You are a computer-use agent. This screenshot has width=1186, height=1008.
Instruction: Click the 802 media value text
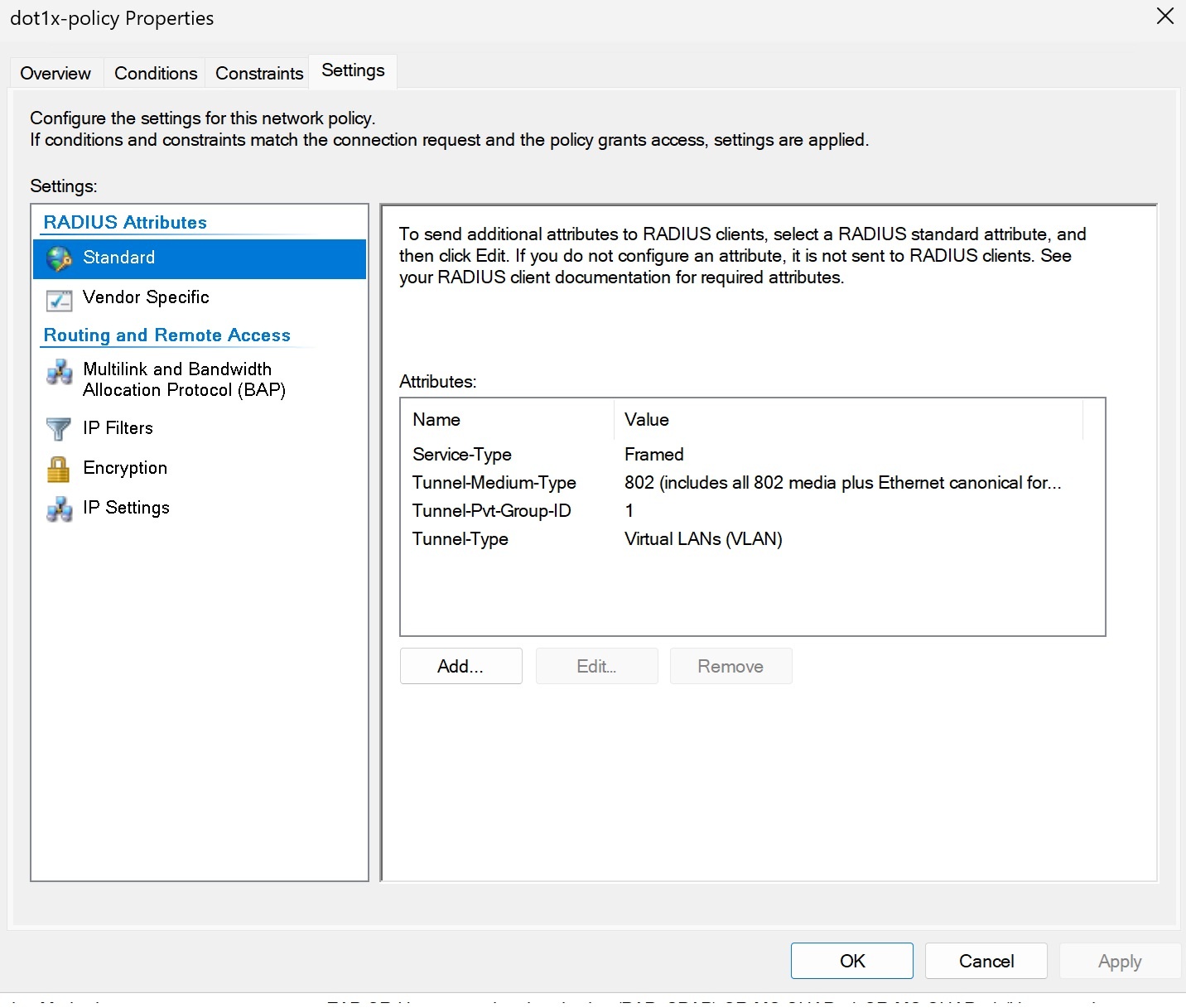point(842,482)
